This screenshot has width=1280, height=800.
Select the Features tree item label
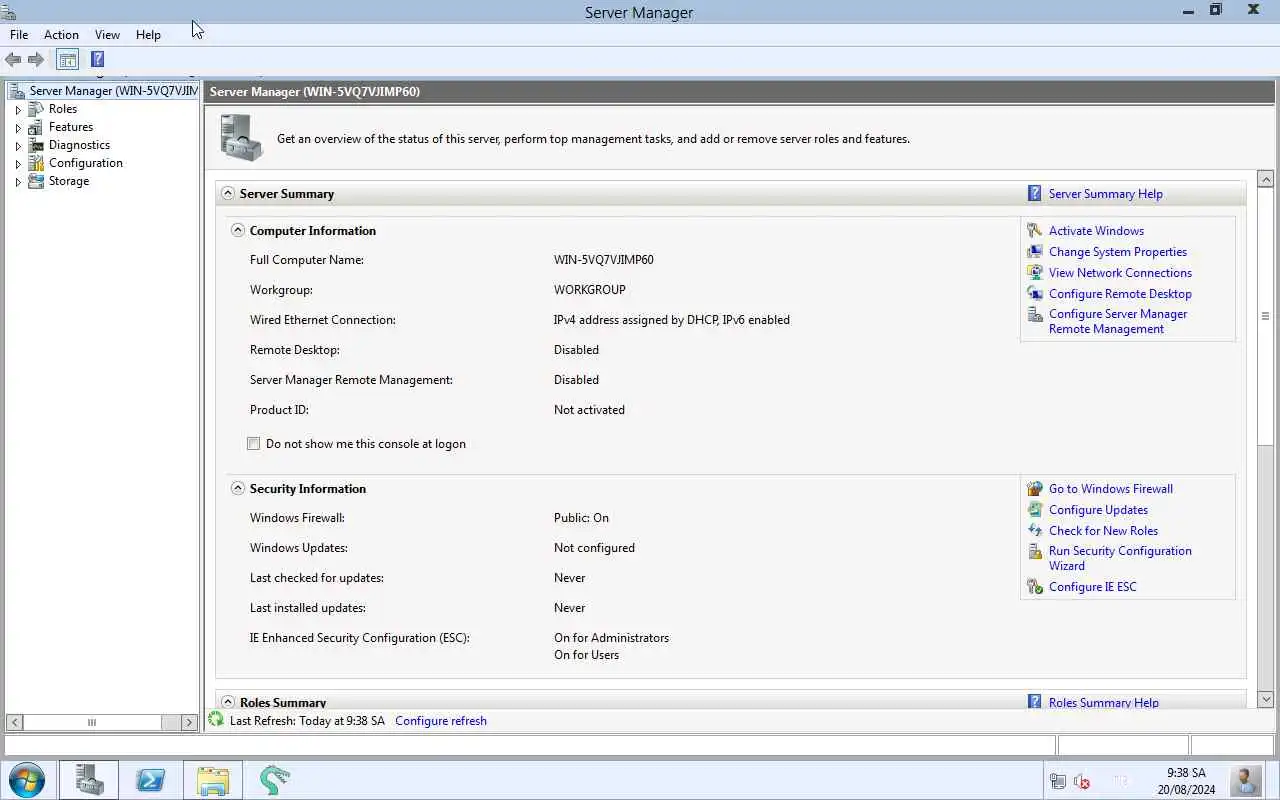[71, 127]
